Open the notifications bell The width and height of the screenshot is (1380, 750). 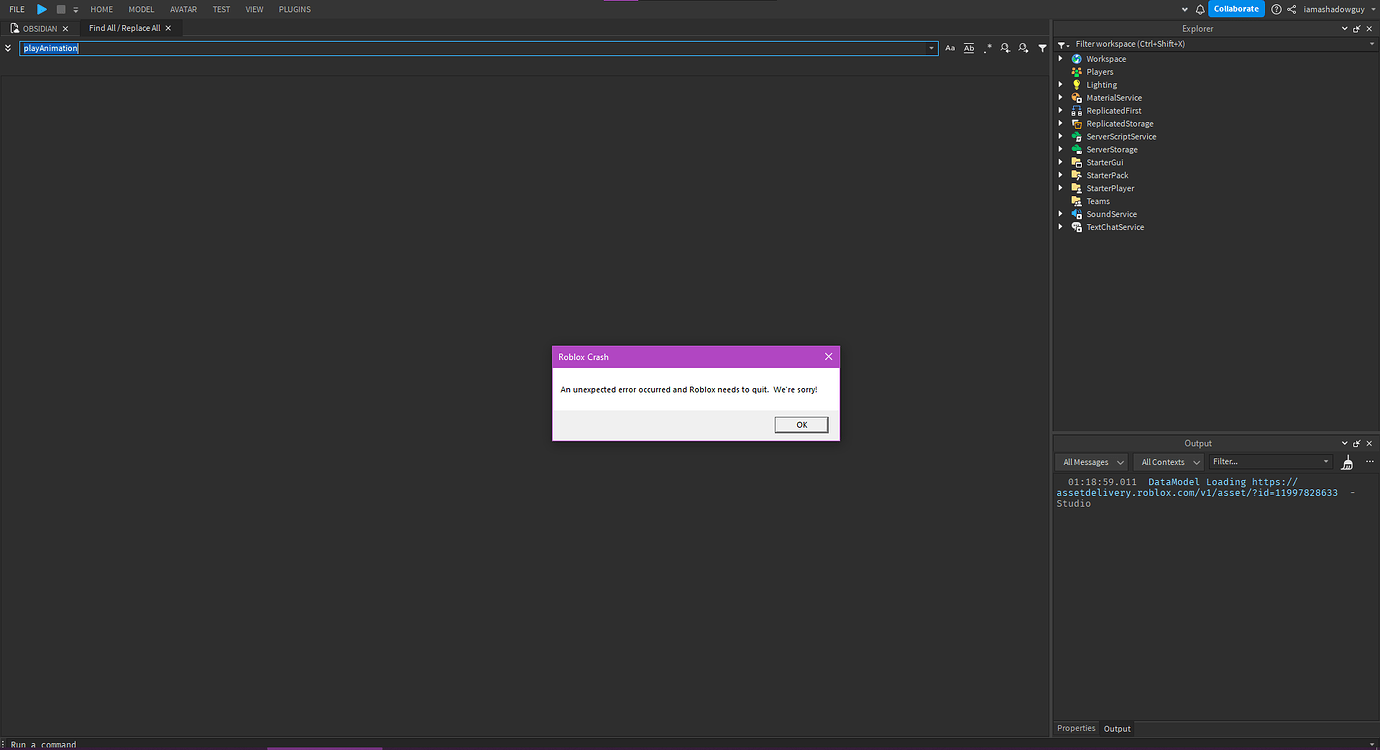1198,9
